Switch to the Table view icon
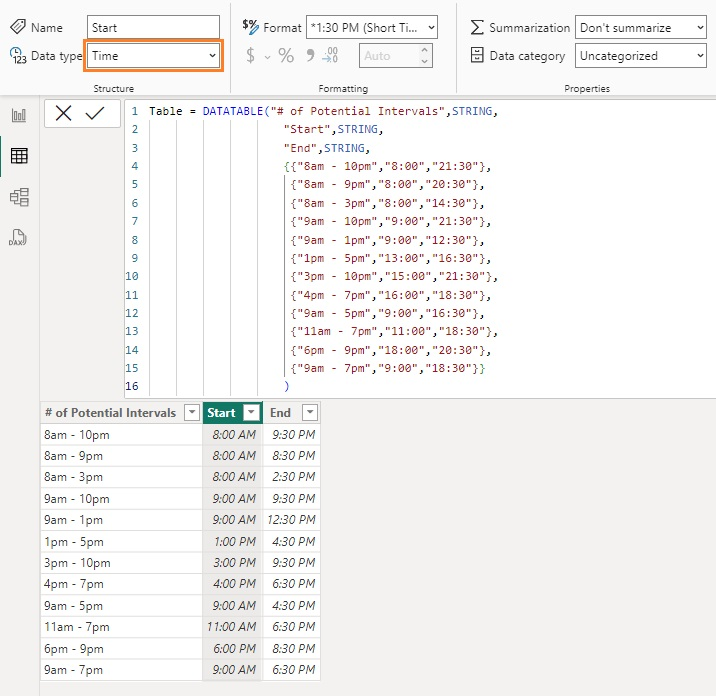The image size is (716, 696). [19, 156]
